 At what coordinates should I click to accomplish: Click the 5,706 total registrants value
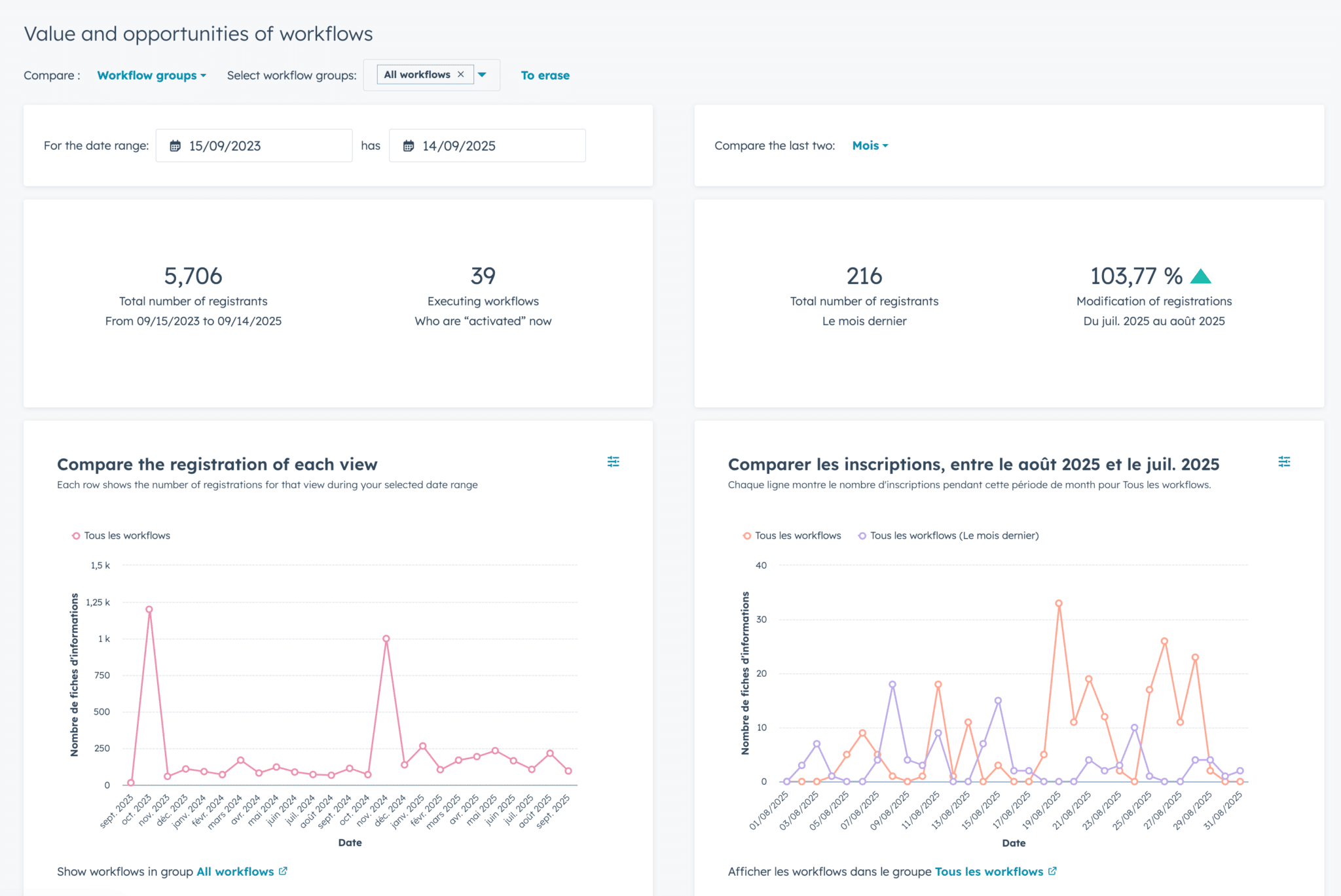point(193,276)
